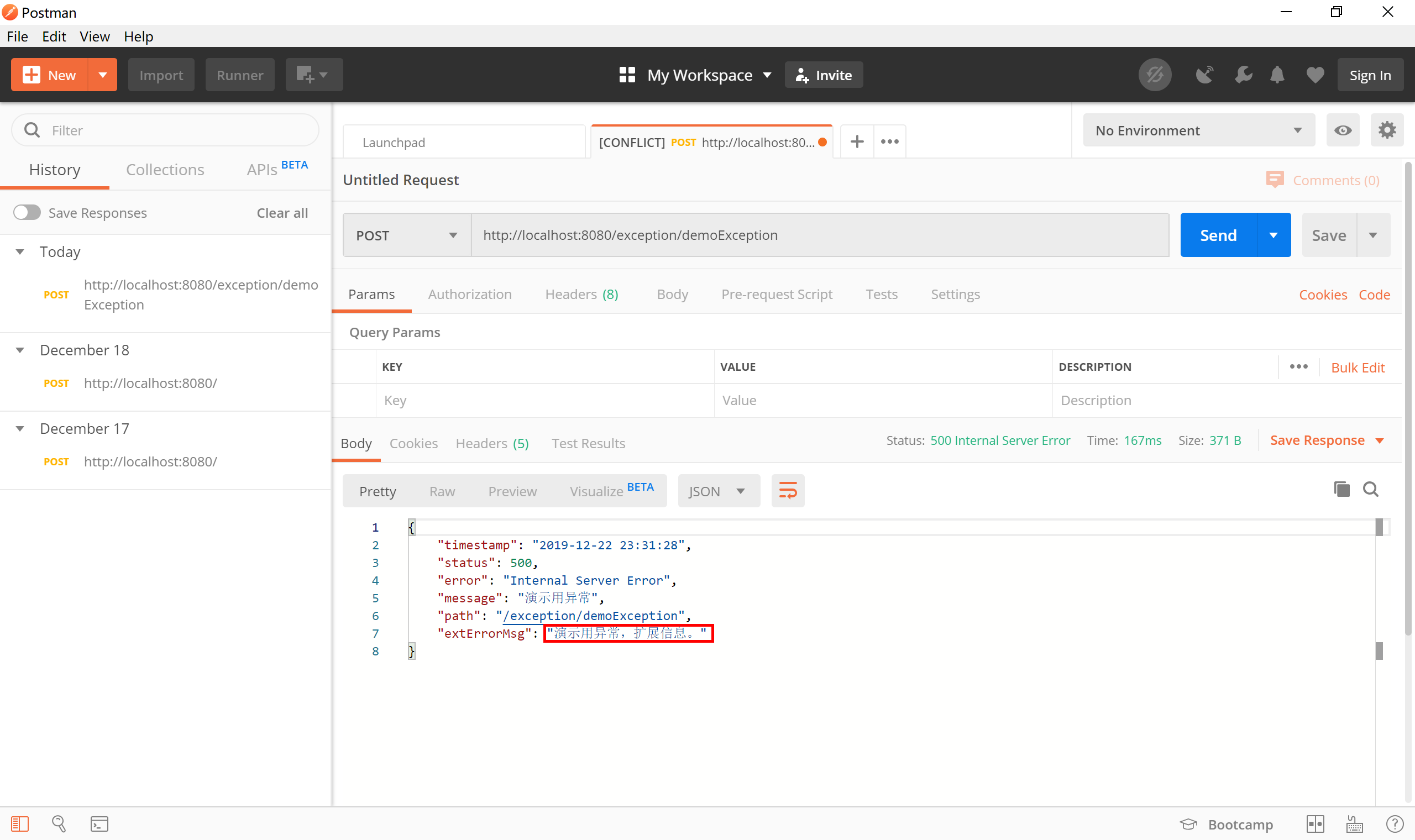
Task: Click the environment quick look eye icon
Action: pyautogui.click(x=1343, y=131)
